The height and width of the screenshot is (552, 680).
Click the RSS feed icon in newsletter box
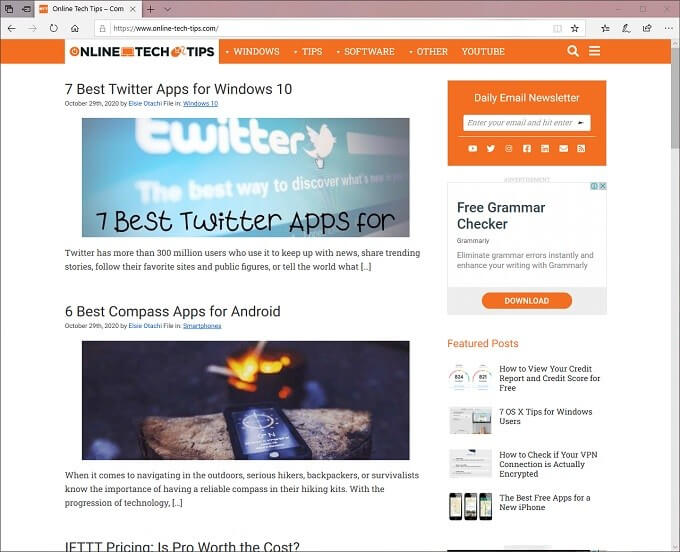pyautogui.click(x=581, y=149)
